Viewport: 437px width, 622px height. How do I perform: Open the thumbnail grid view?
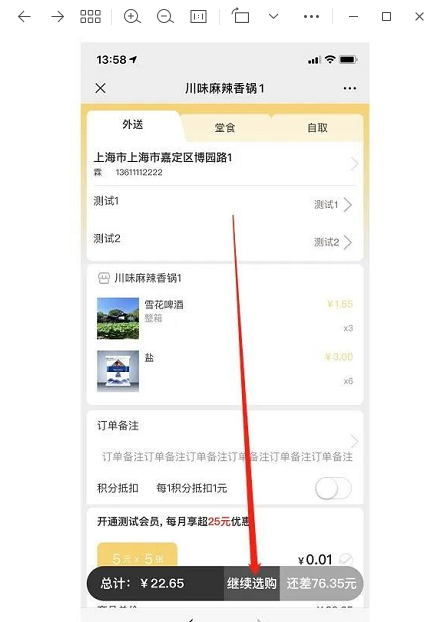(x=90, y=16)
